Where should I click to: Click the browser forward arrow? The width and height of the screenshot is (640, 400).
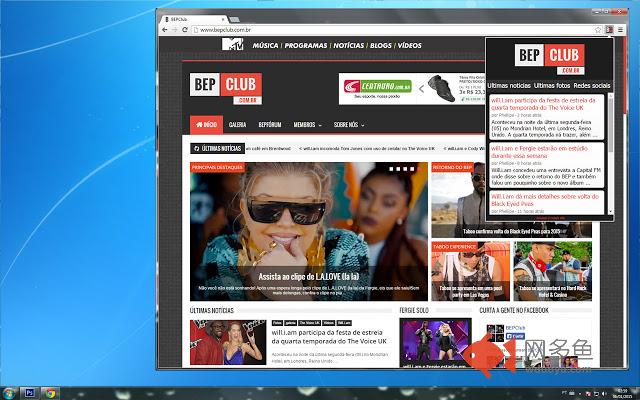175,30
